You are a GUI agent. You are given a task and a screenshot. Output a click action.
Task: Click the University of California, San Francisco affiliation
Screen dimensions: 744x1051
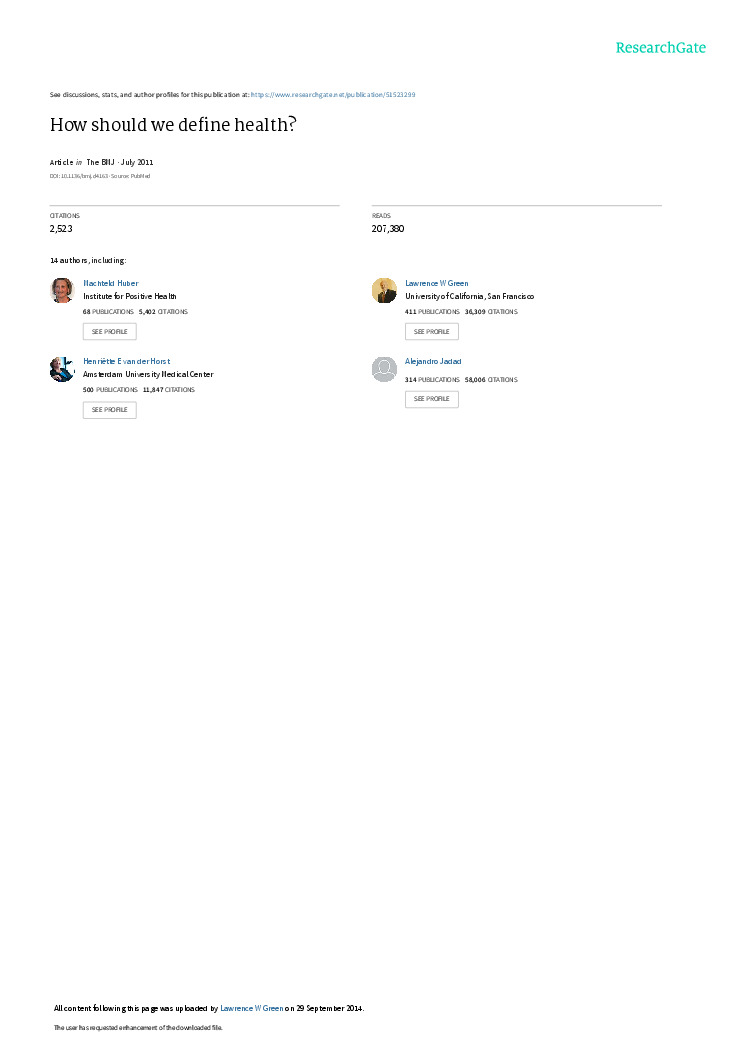click(469, 296)
